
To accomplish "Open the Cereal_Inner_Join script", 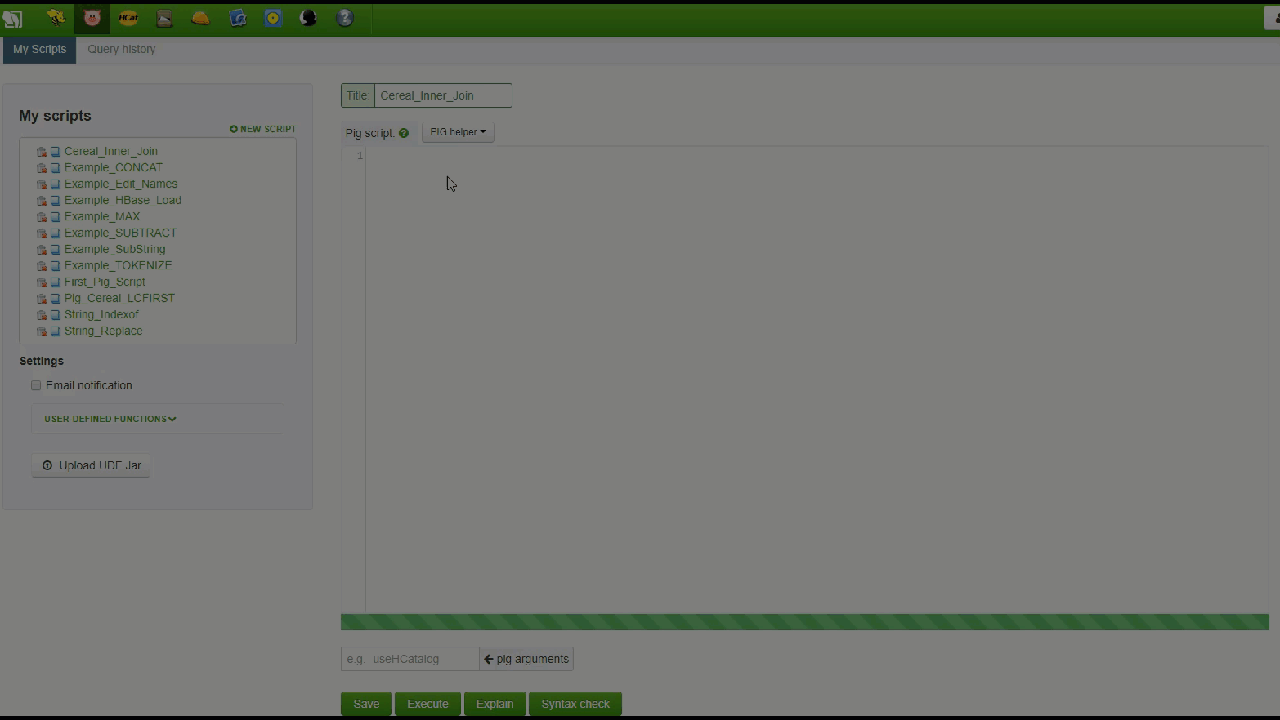I will [x=111, y=152].
